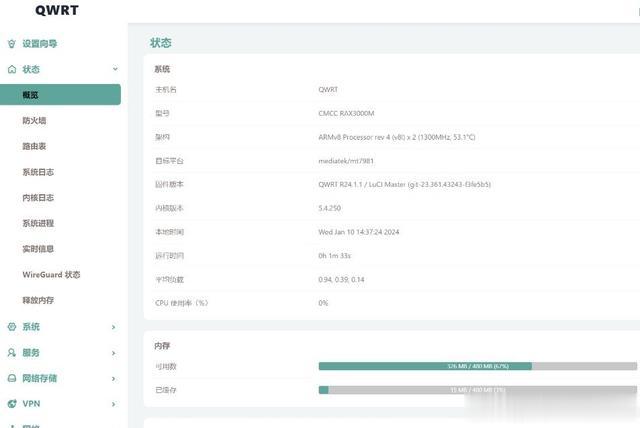Click the disk icon beside 网络存储
The width and height of the screenshot is (640, 428).
click(x=12, y=378)
